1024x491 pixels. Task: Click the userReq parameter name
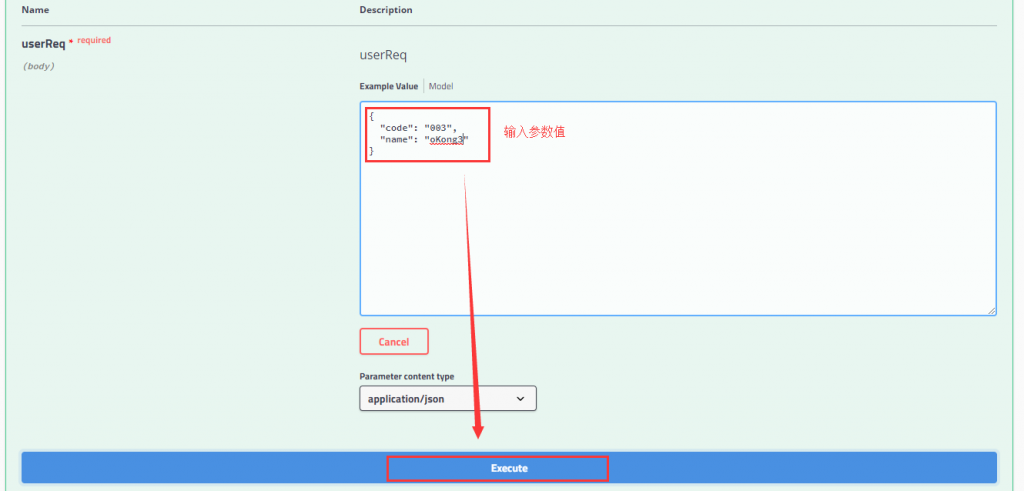pyautogui.click(x=44, y=44)
